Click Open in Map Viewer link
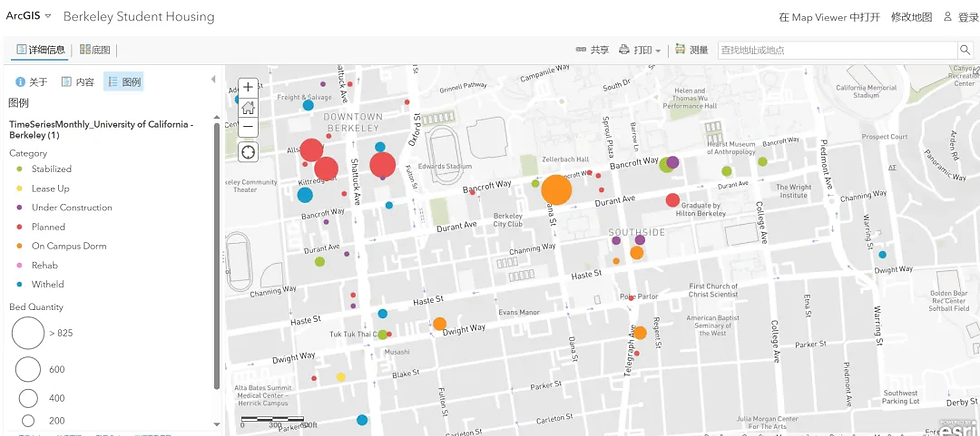 point(829,17)
